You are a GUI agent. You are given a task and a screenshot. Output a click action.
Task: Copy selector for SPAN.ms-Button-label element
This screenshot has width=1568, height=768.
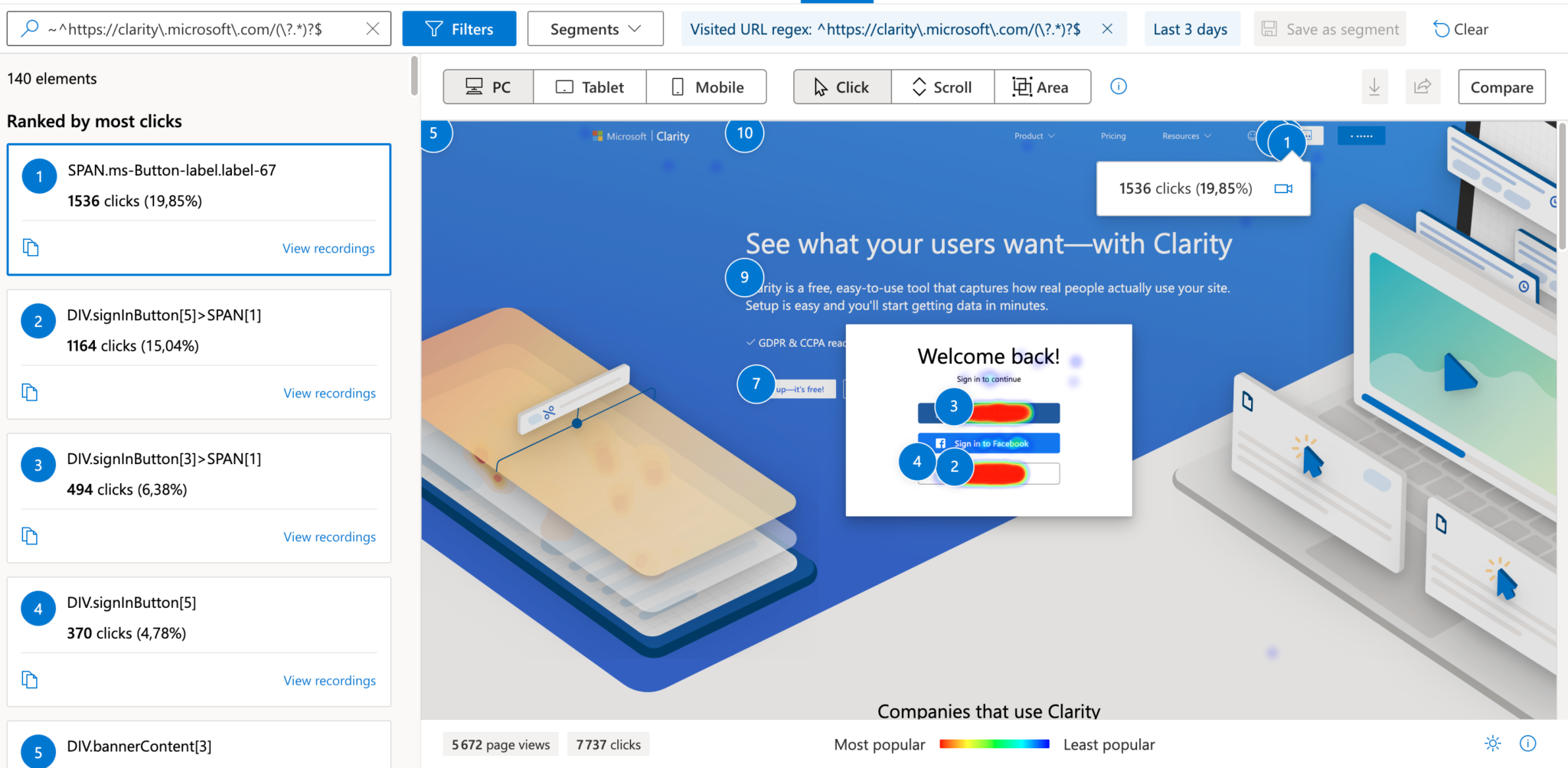[31, 247]
